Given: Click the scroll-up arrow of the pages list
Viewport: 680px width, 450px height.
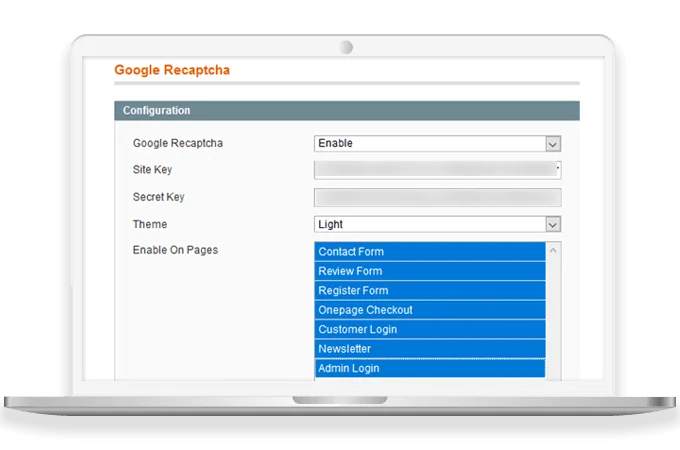Looking at the screenshot, I should [553, 251].
